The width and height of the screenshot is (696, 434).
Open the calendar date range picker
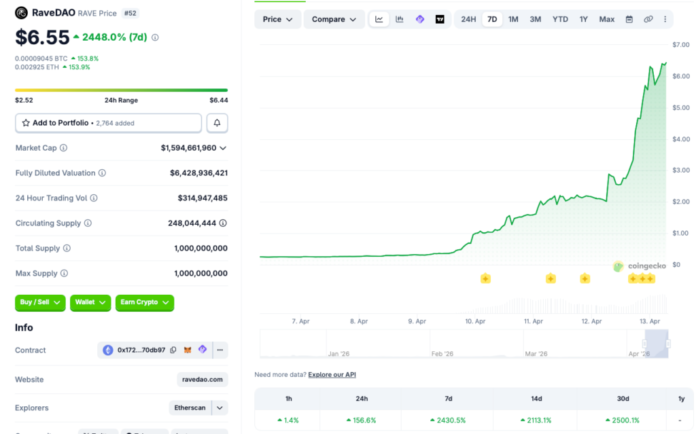click(x=629, y=19)
